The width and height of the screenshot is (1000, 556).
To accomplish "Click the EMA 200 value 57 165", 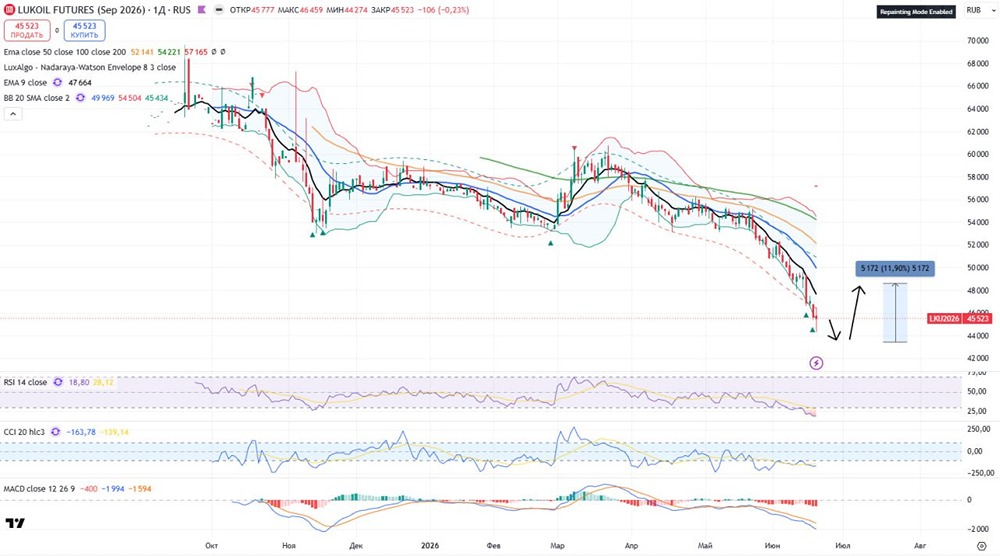I will [196, 52].
